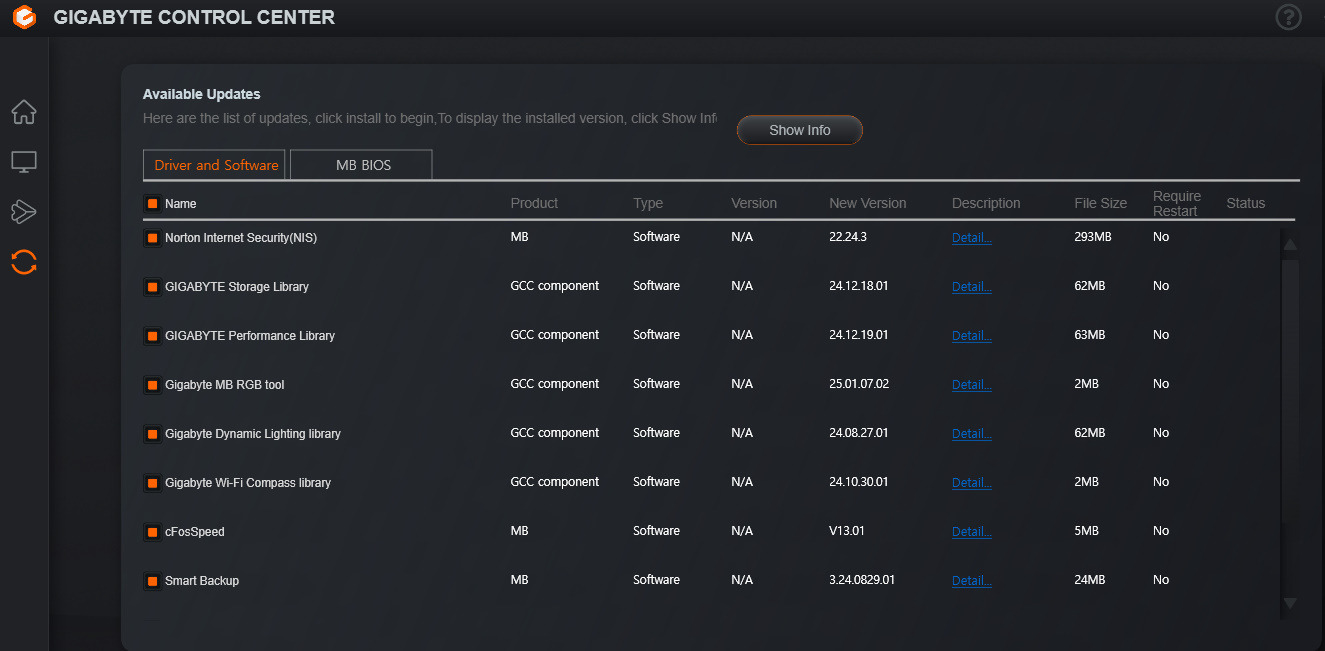Uncheck the Smart Backup checkbox
Image resolution: width=1325 pixels, height=651 pixels.
152,581
